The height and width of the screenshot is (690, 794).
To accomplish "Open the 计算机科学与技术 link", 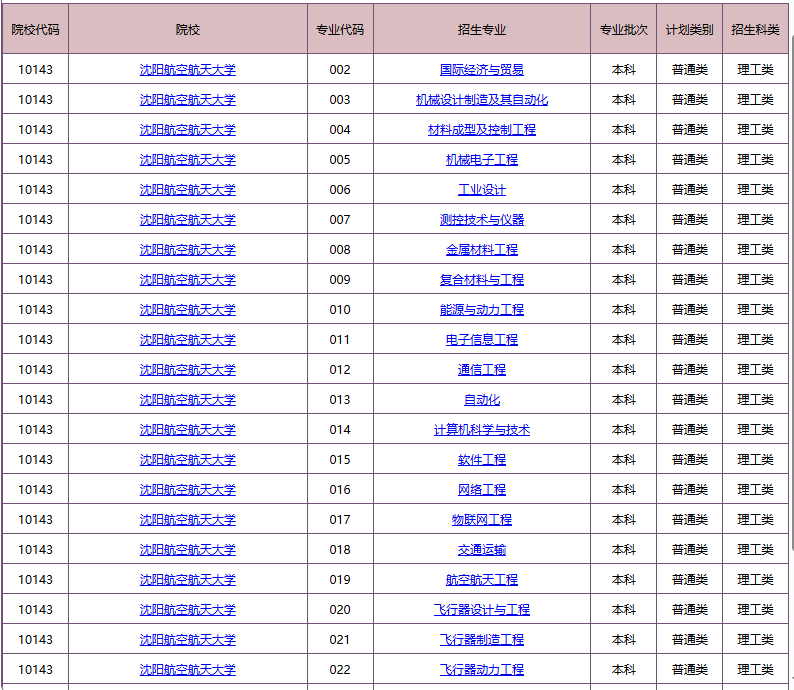I will point(481,430).
